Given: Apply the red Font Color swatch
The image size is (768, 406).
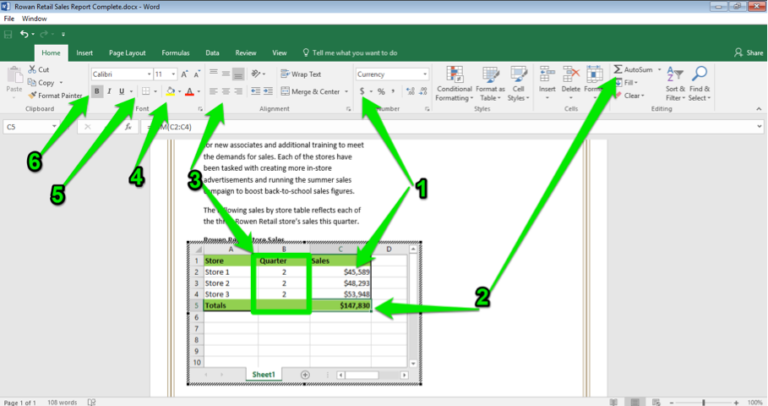Looking at the screenshot, I should click(190, 91).
